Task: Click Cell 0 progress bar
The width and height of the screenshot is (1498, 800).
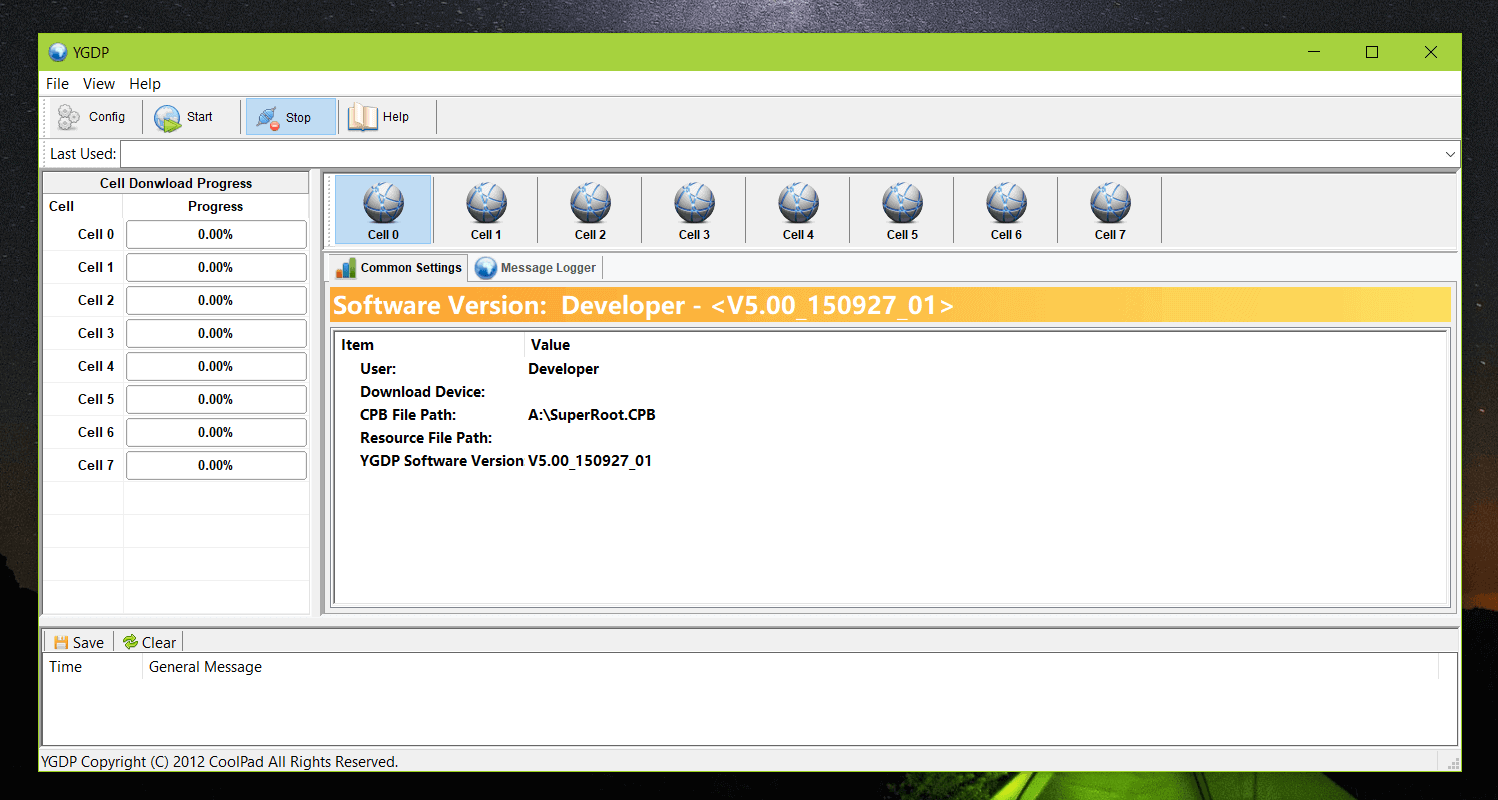Action: [x=216, y=234]
